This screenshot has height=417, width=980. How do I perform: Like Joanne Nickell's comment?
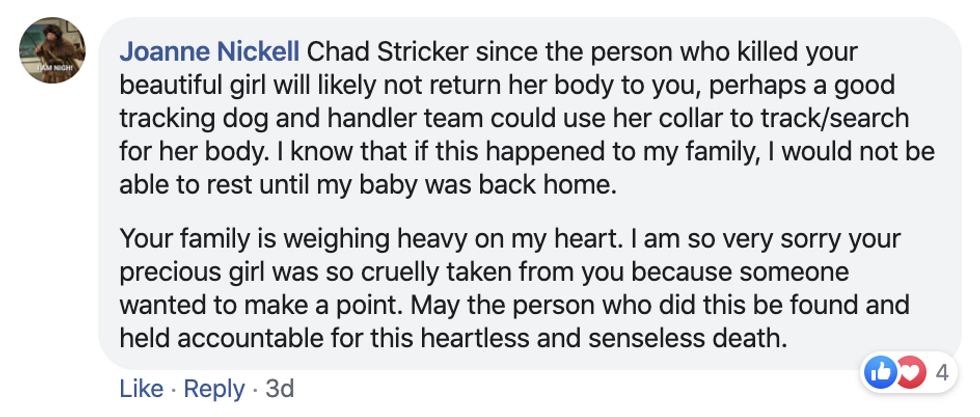point(141,389)
